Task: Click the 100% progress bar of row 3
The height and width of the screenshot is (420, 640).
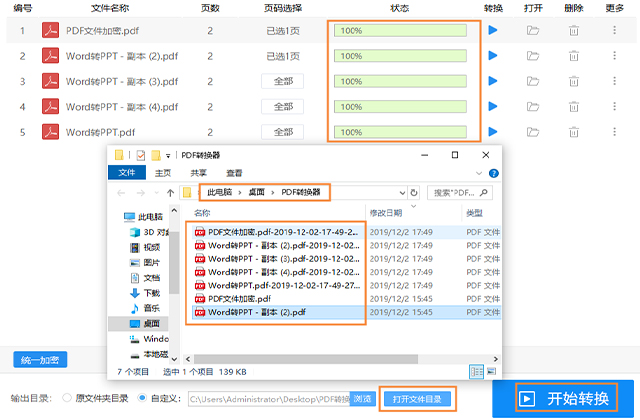Action: [x=400, y=81]
